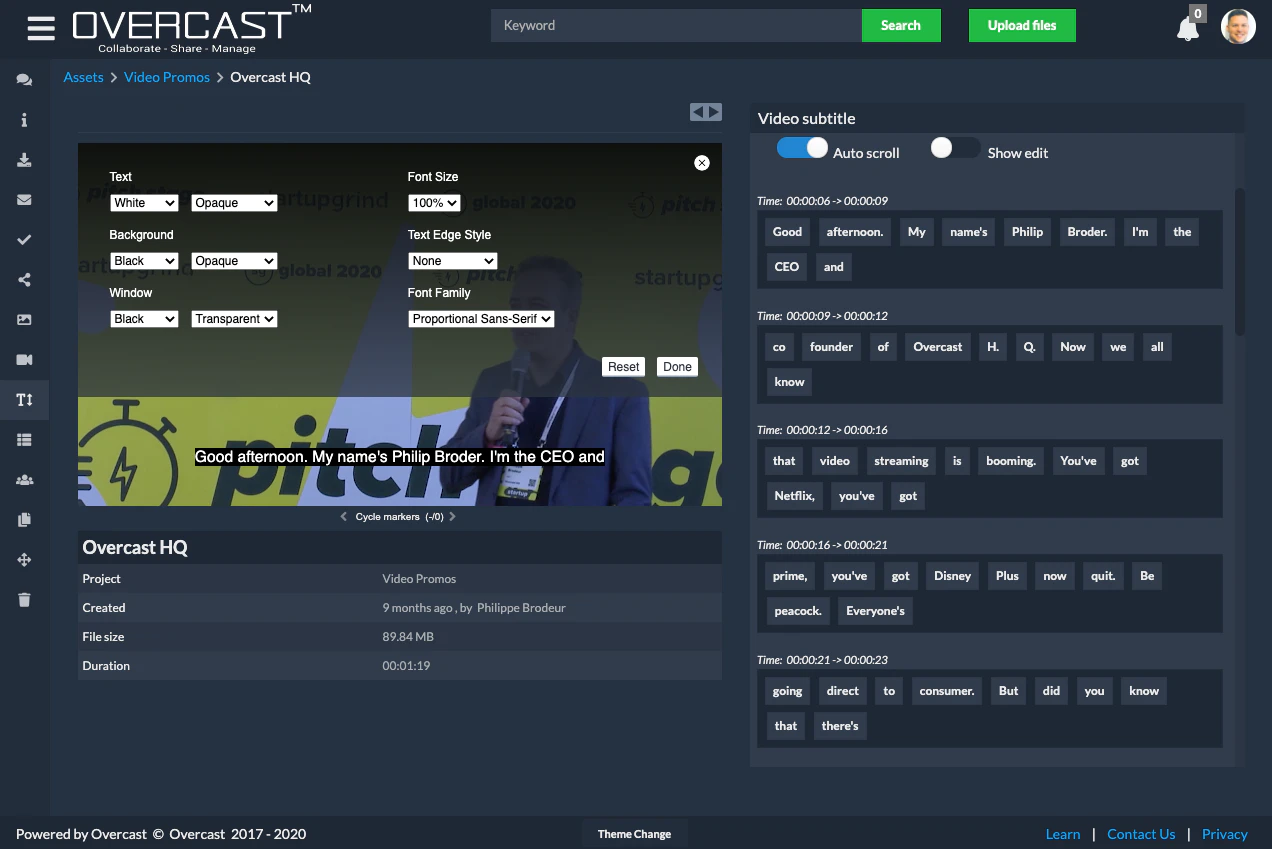The height and width of the screenshot is (849, 1272).
Task: Open the notifications bell
Action: pyautogui.click(x=1187, y=29)
